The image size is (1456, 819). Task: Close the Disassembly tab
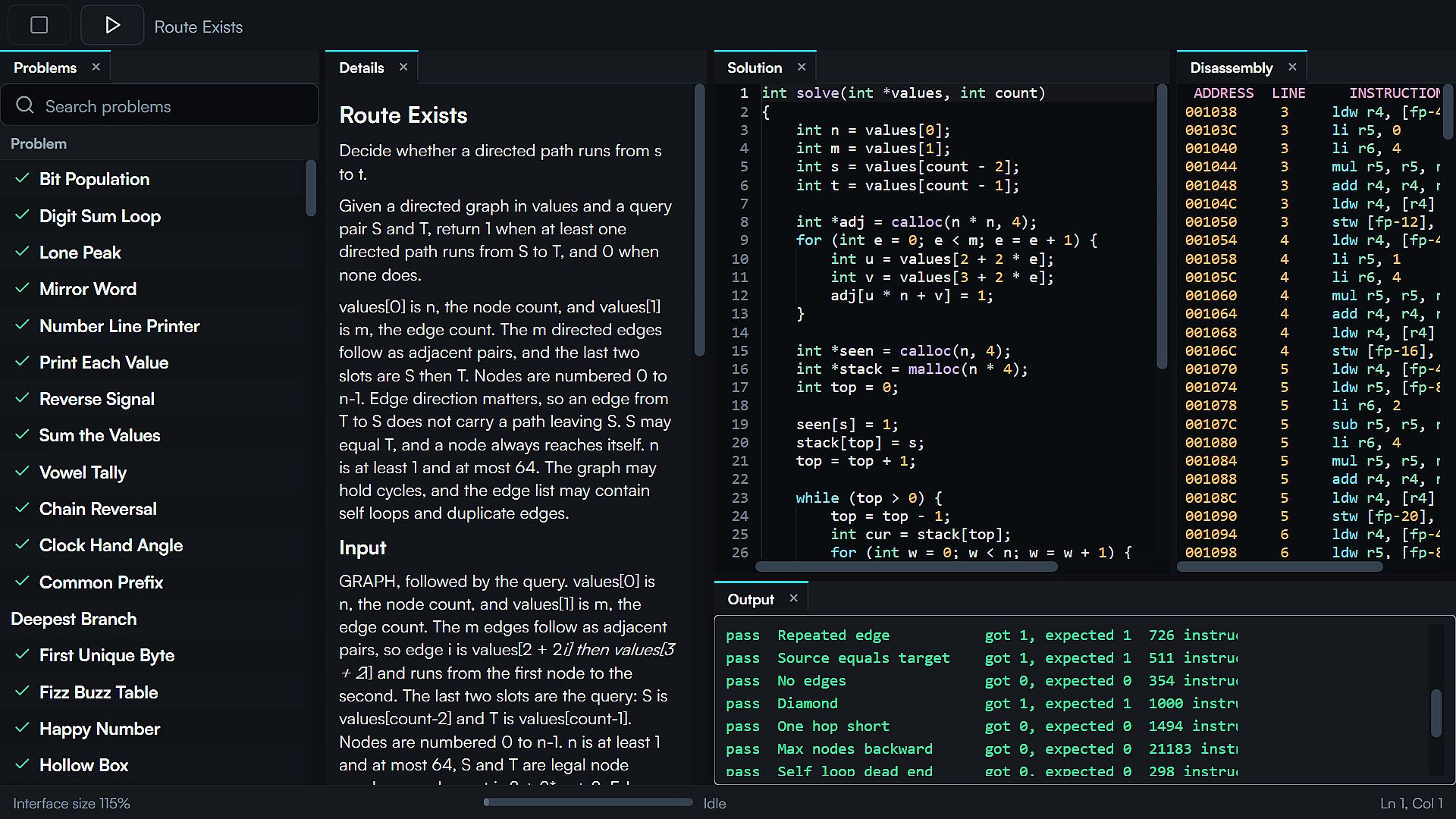point(1292,67)
